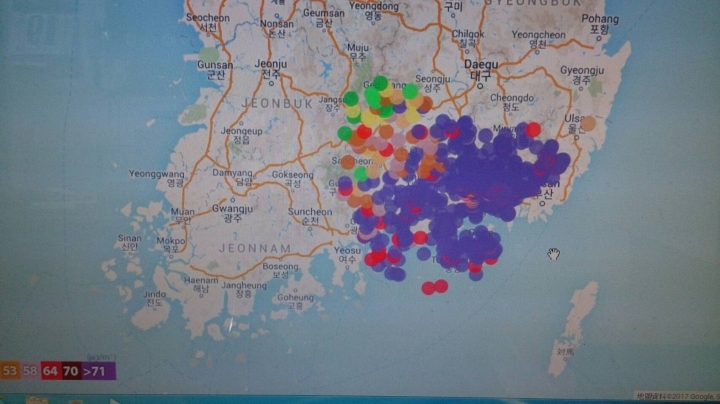720x404 pixels.
Task: Click the Gyeongju city label
Action: pyautogui.click(x=582, y=75)
